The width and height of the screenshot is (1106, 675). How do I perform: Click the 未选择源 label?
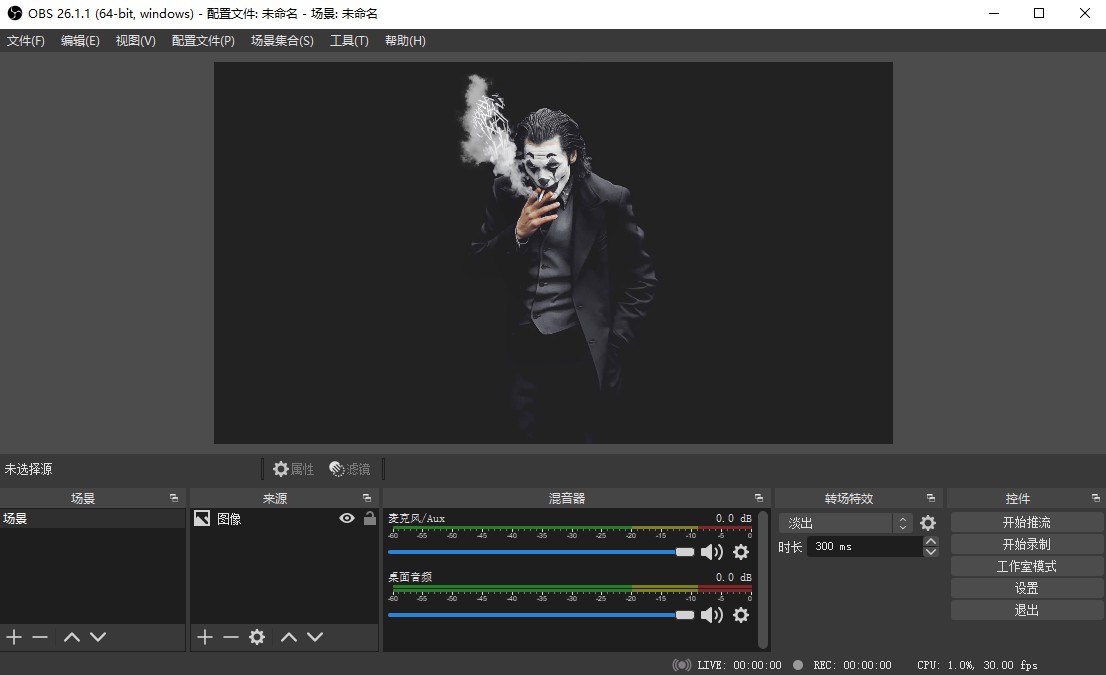[28, 469]
